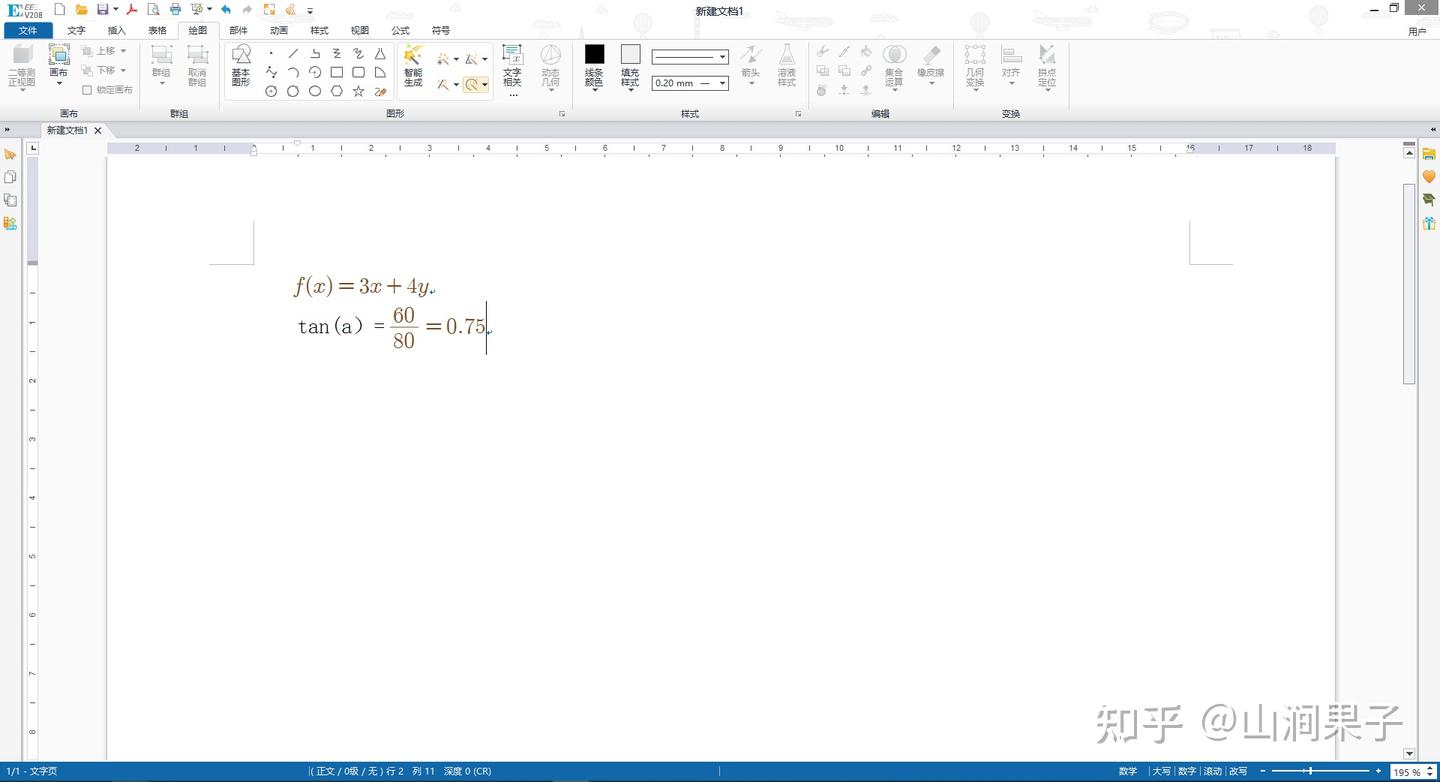This screenshot has height=782, width=1440.
Task: Click the zoom slider handle in status bar
Action: point(1311,771)
